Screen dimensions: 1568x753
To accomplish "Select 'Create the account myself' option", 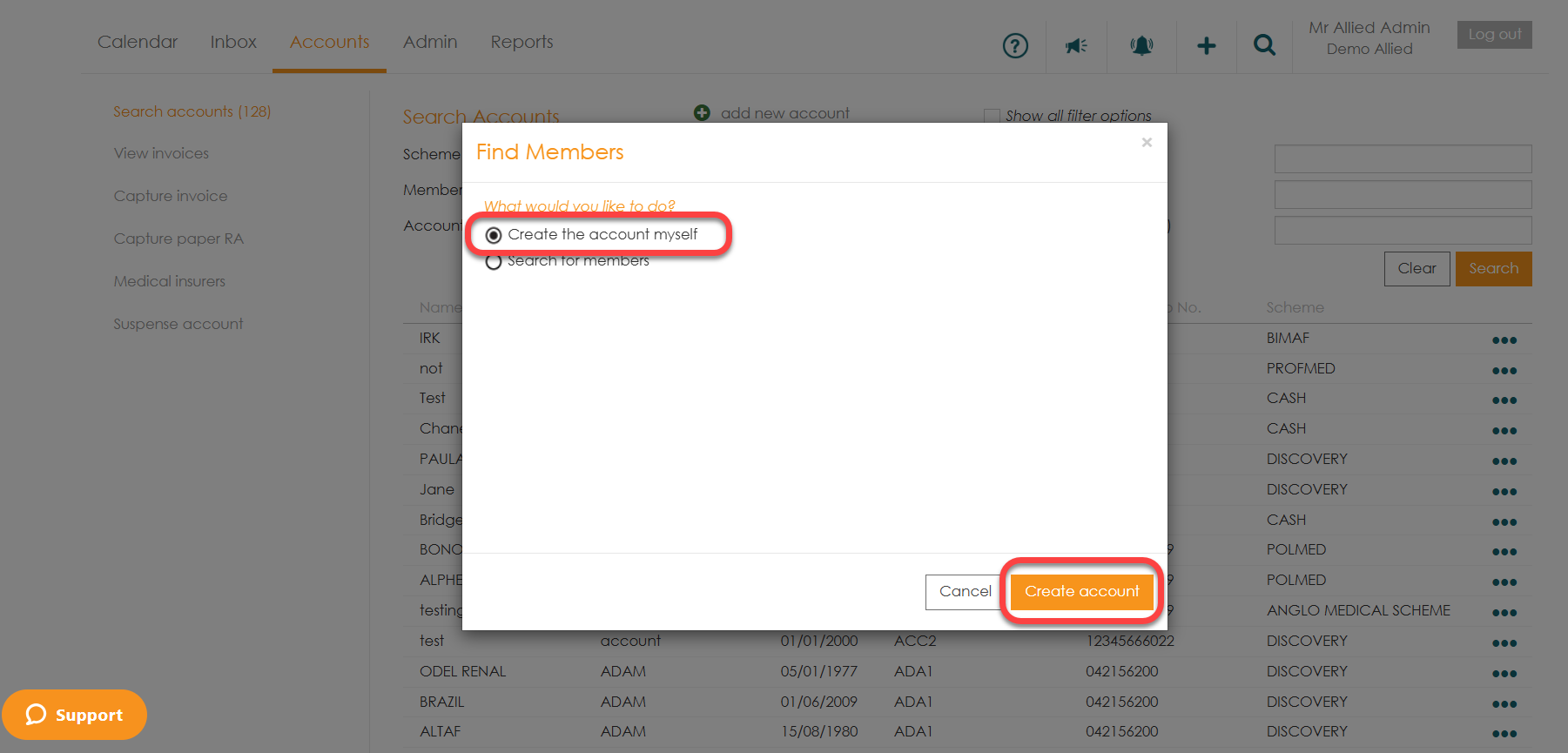I will pyautogui.click(x=494, y=235).
